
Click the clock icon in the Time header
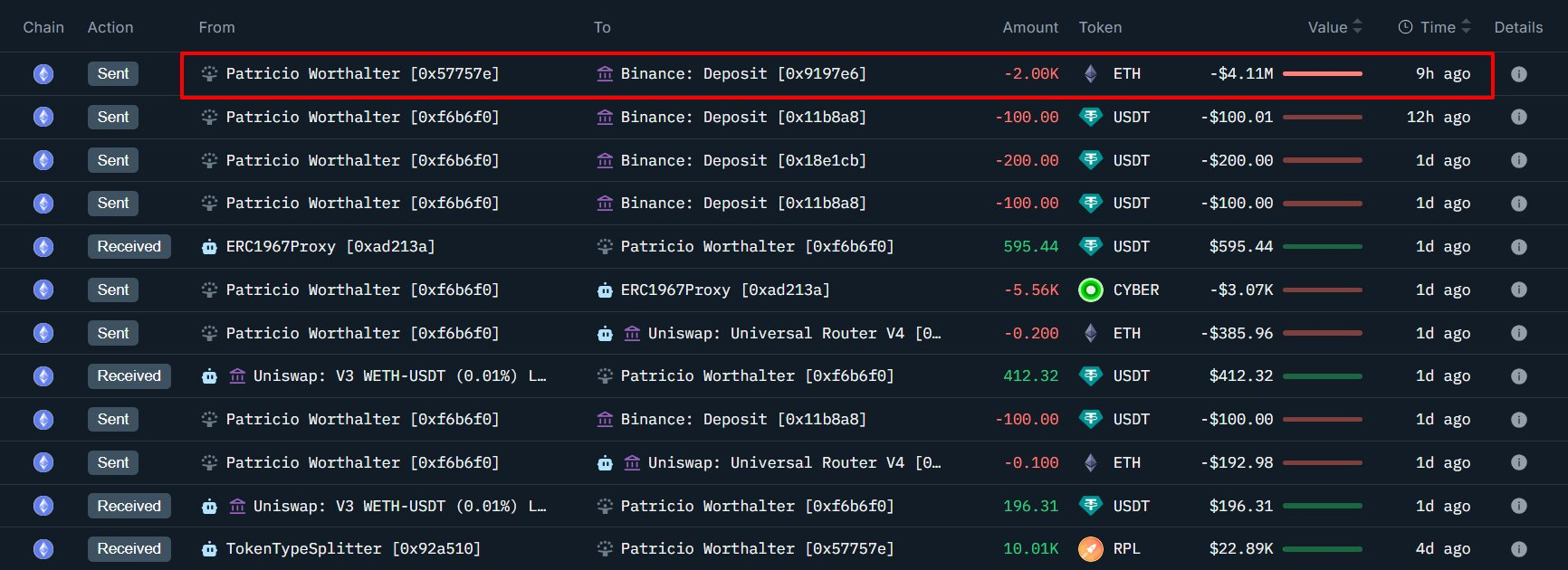pos(1405,27)
